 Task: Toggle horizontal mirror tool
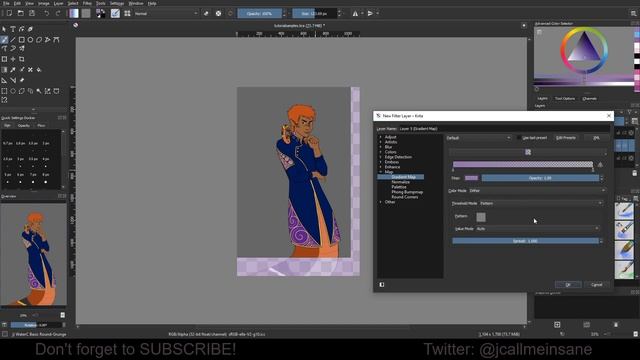[x=356, y=13]
